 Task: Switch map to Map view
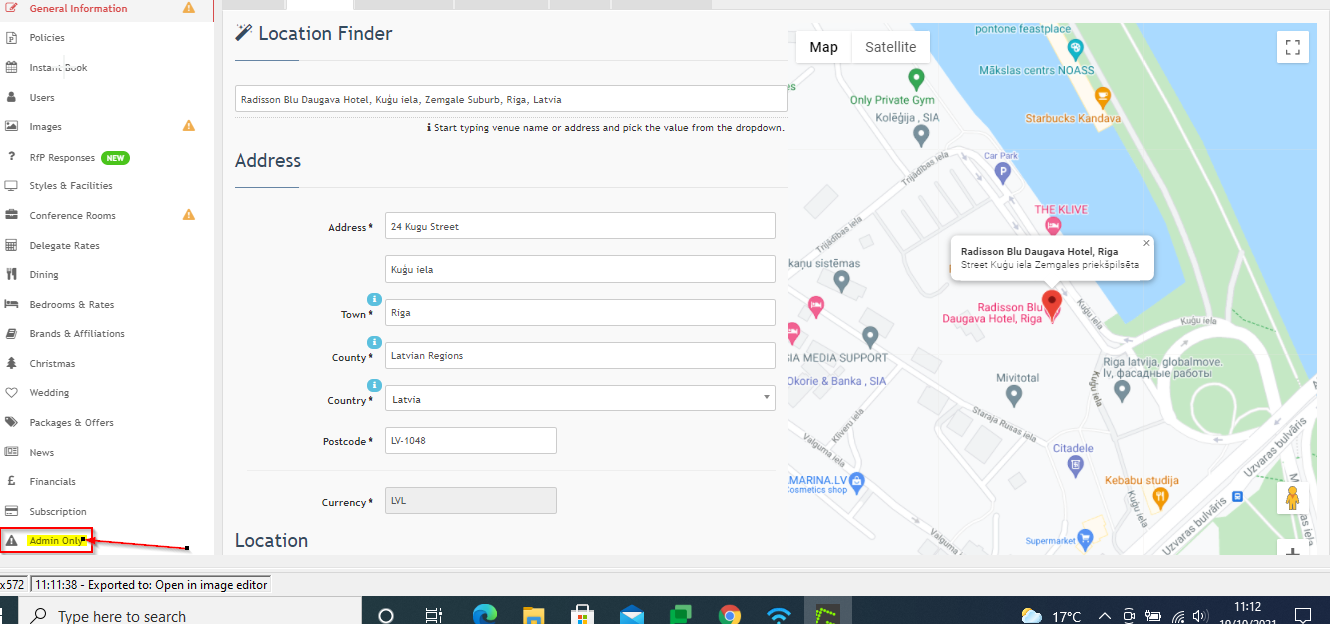point(824,47)
